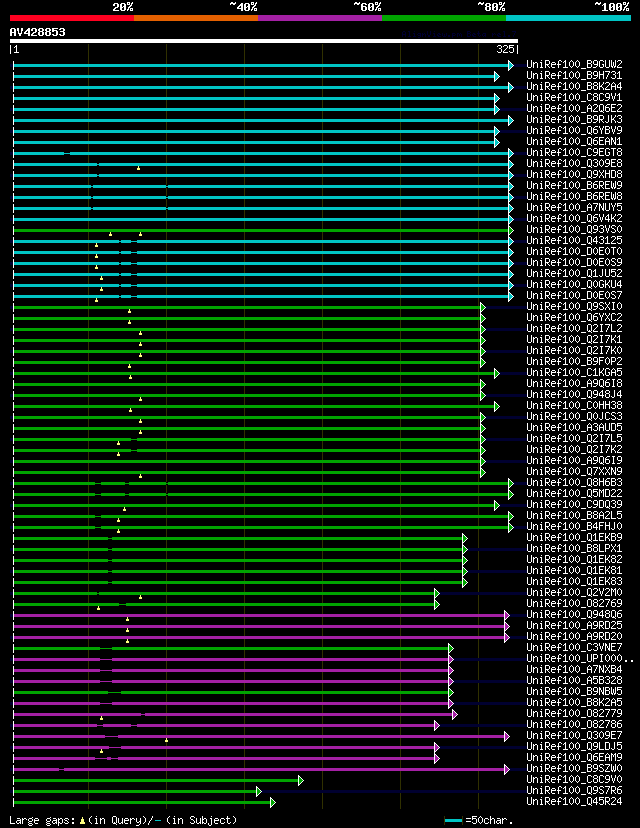Viewport: 640px width, 828px height.
Task: Open hit UniRef100_Q6YBV9
Action: [x=575, y=130]
